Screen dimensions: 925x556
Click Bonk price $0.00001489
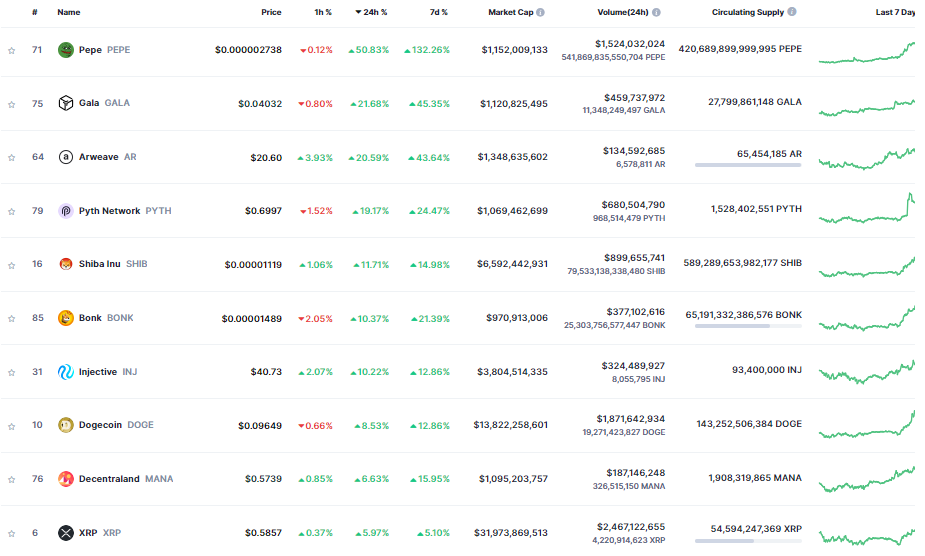coord(251,319)
